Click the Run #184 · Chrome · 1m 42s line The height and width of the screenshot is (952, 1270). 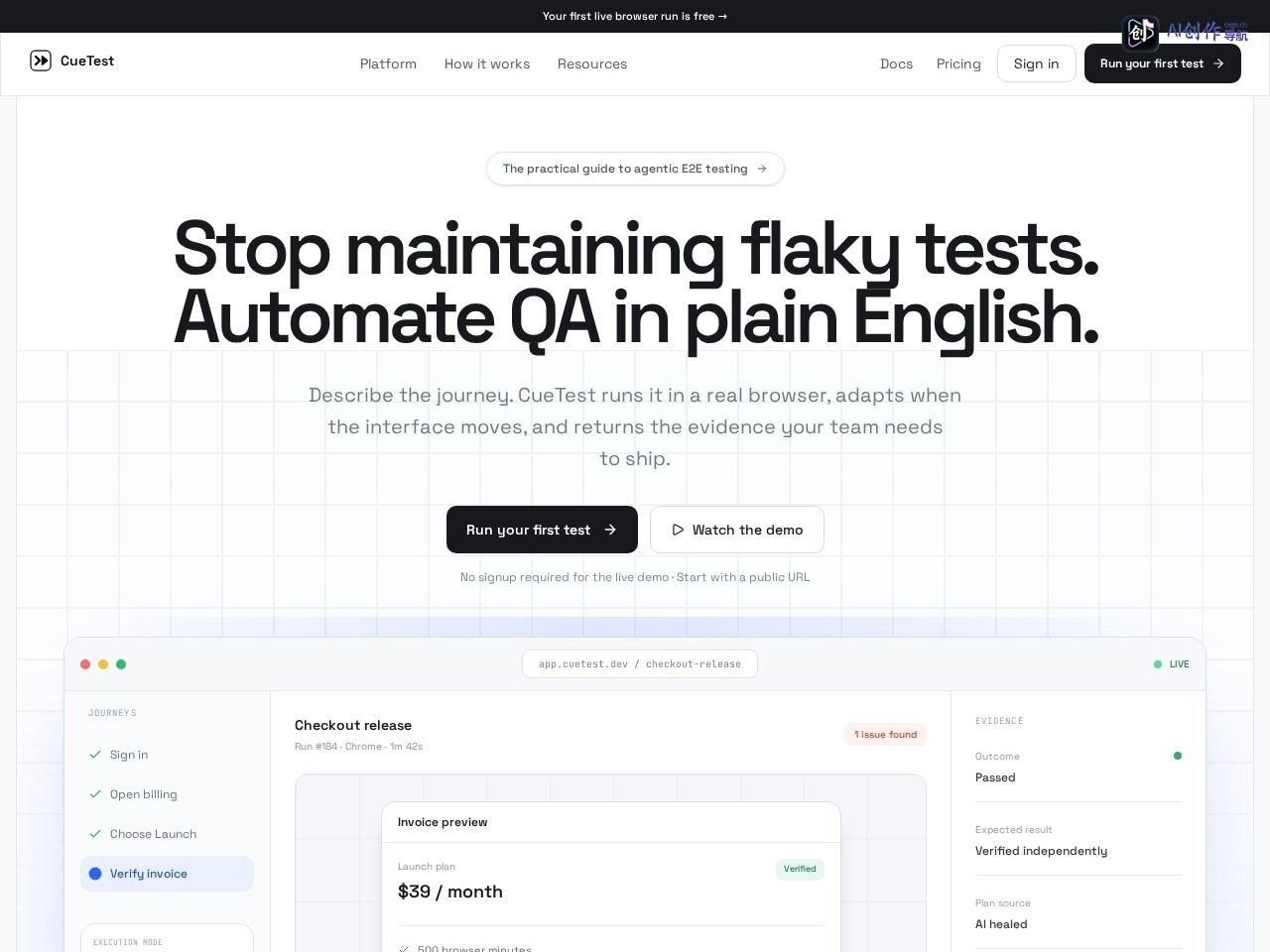[x=358, y=747]
